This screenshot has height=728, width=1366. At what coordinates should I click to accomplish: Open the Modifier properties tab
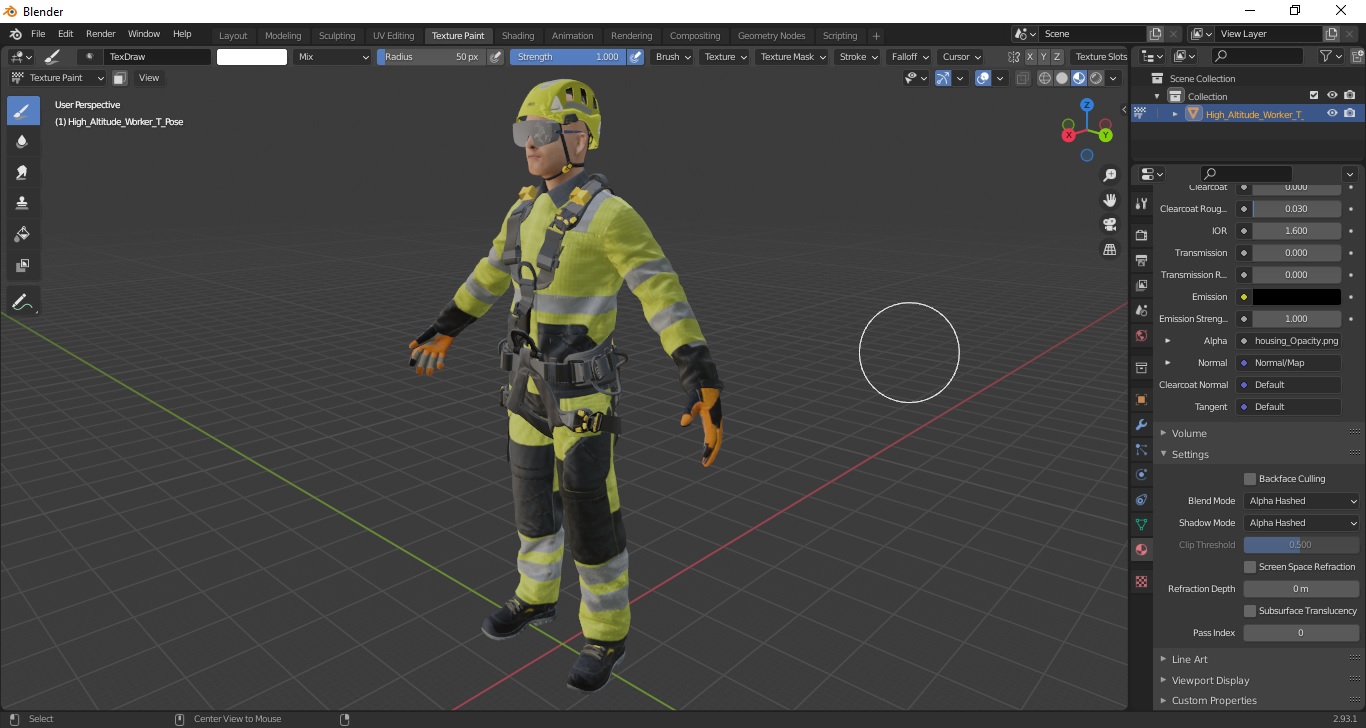(x=1142, y=424)
